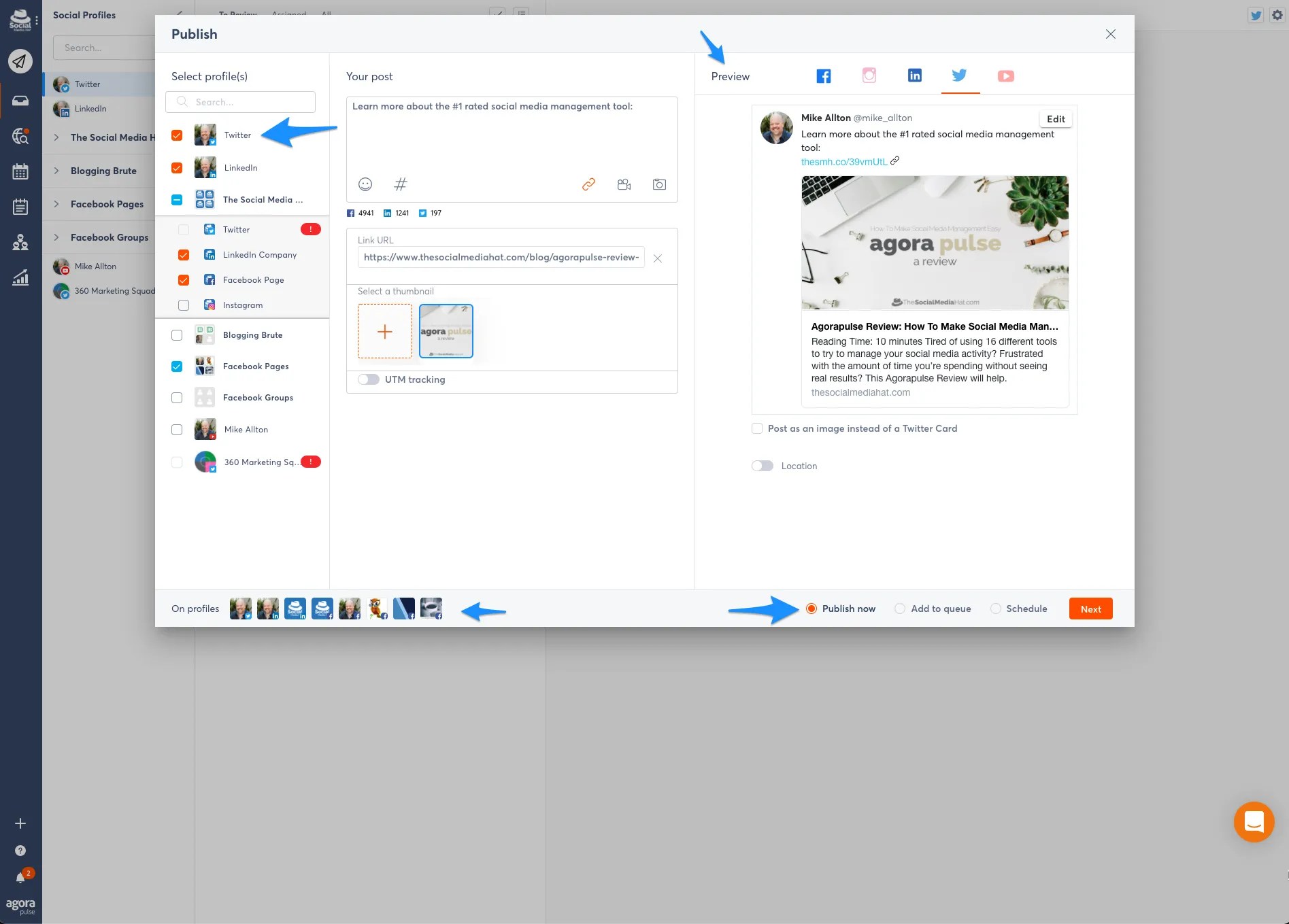Screen dimensions: 1289x924
Task: Expand The Social Media group in sidebar
Action: tap(56, 137)
